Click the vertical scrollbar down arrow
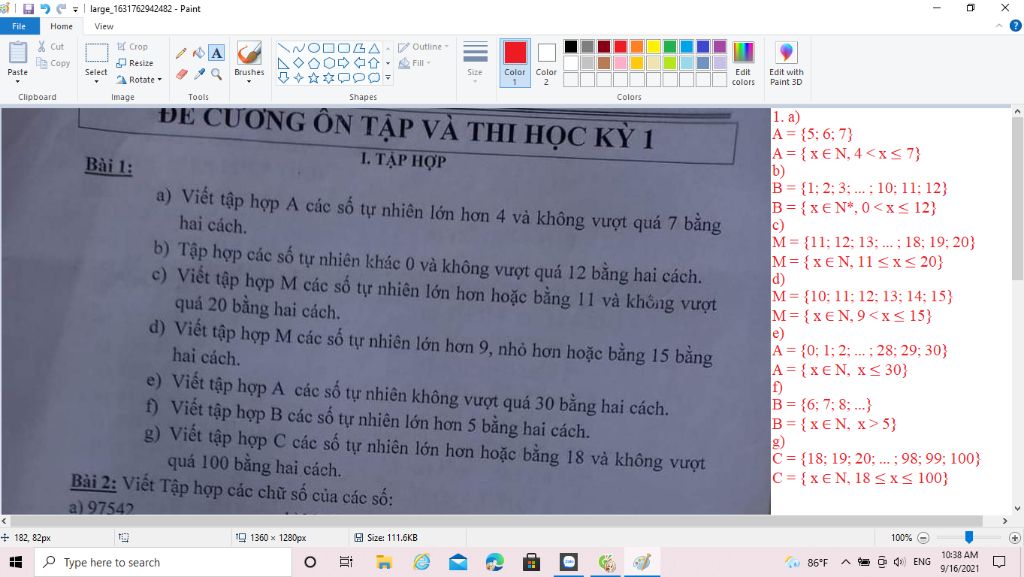 click(1017, 508)
